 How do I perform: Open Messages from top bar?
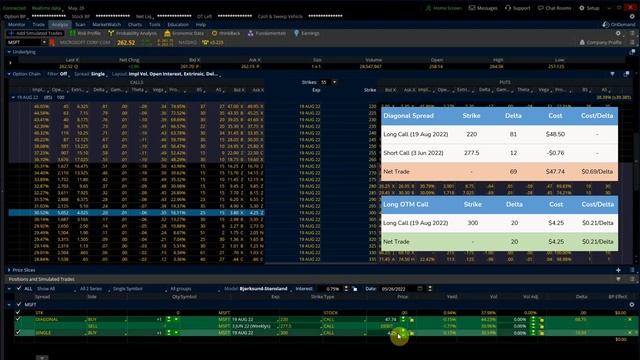[x=483, y=8]
